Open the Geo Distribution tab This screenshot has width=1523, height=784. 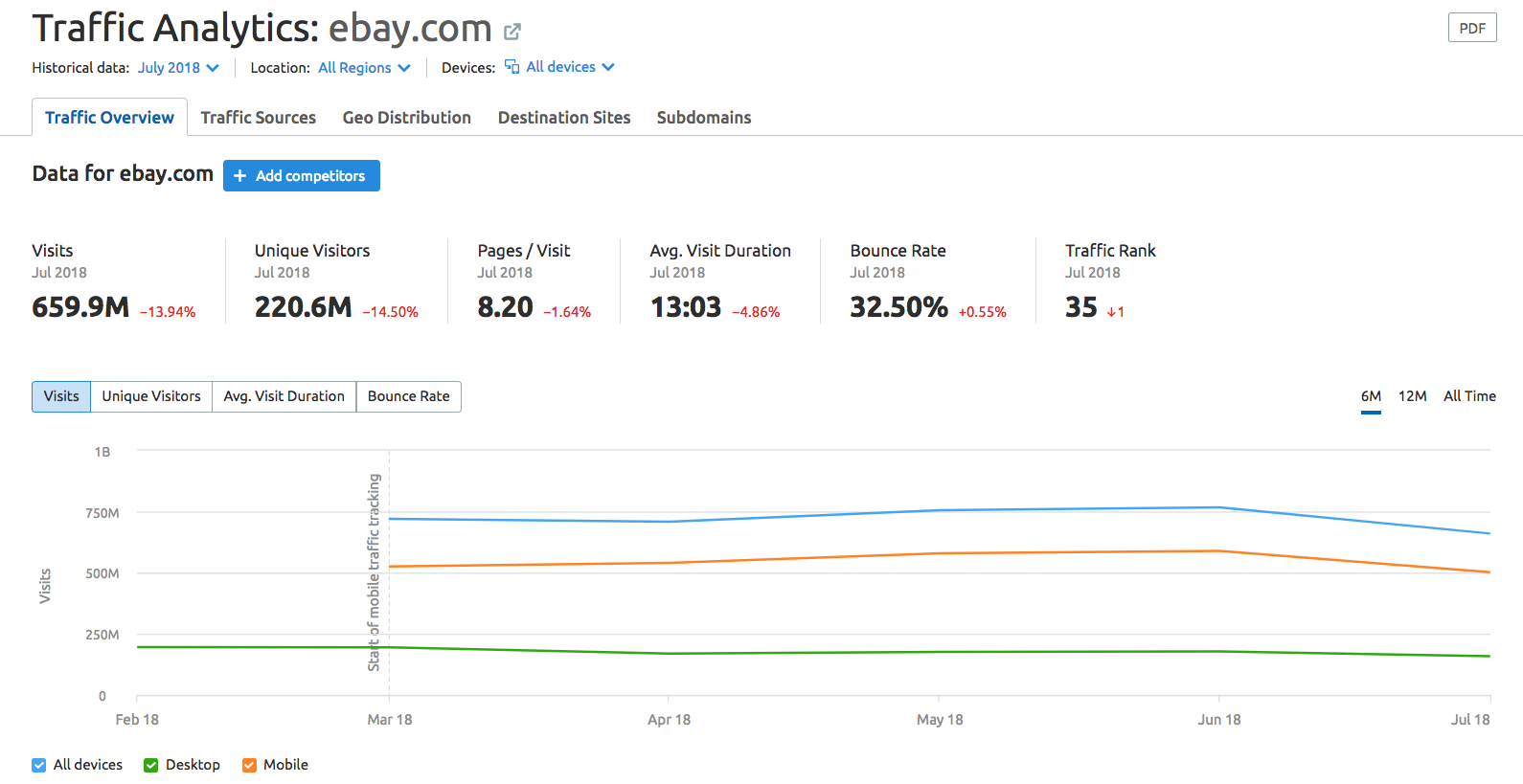click(x=407, y=118)
